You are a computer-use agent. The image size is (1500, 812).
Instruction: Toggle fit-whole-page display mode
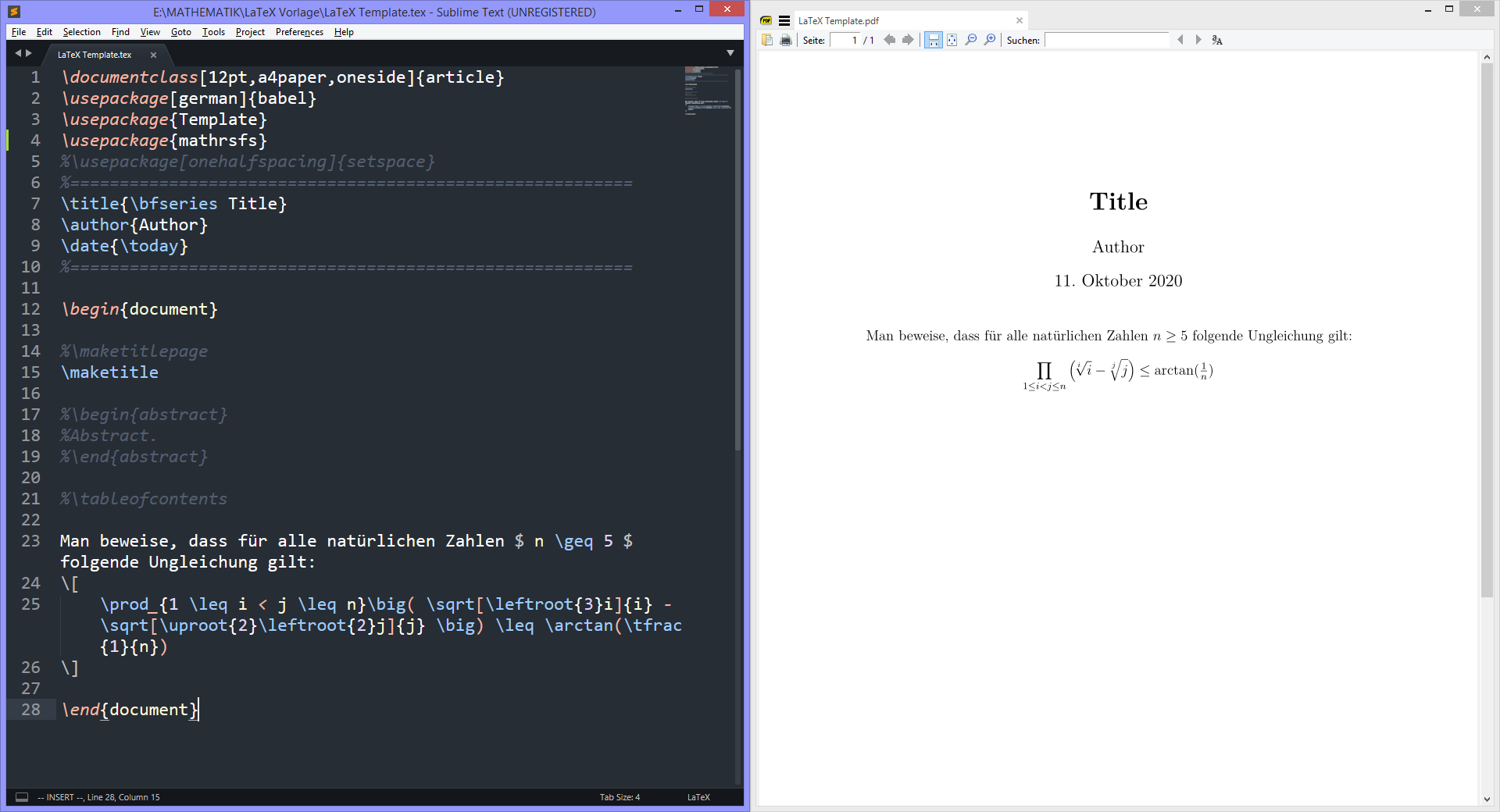pos(952,40)
